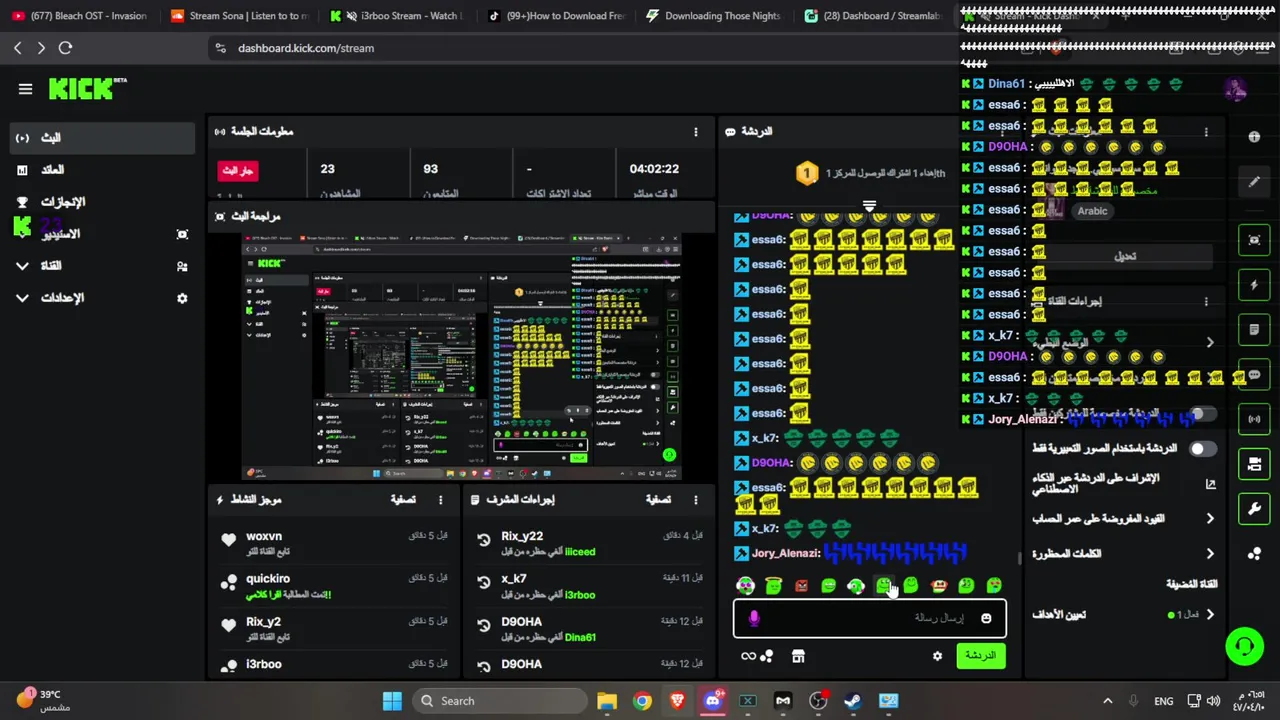Open Discord from the taskbar

coord(712,701)
